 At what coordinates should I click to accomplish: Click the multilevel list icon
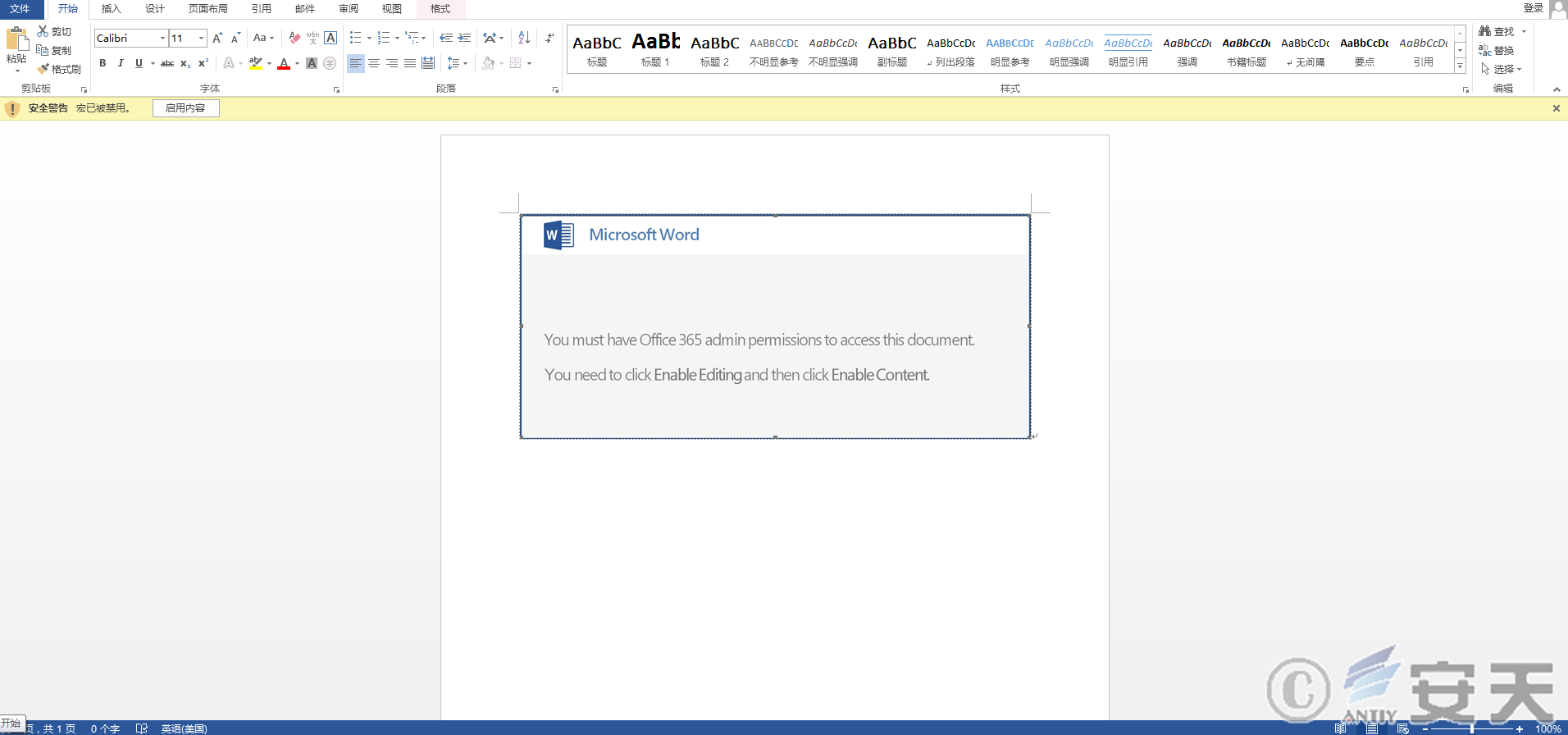tap(412, 38)
